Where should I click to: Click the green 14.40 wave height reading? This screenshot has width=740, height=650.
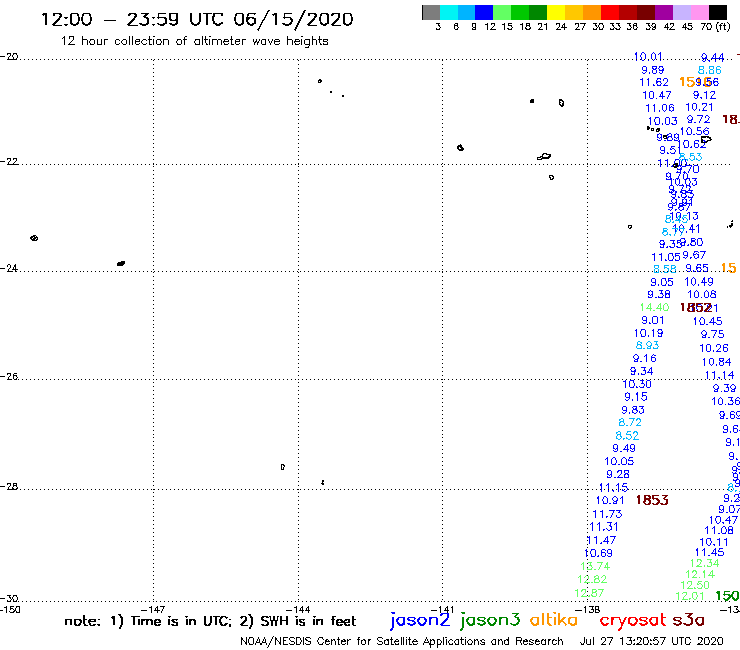[655, 307]
